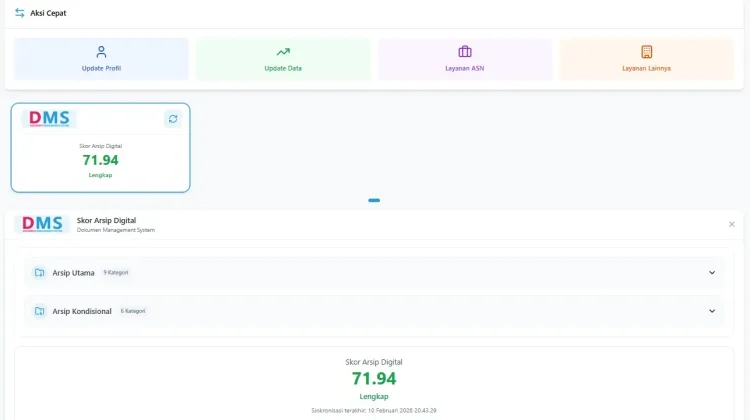Click the blue carousel indicator dot
The image size is (750, 420).
[374, 200]
